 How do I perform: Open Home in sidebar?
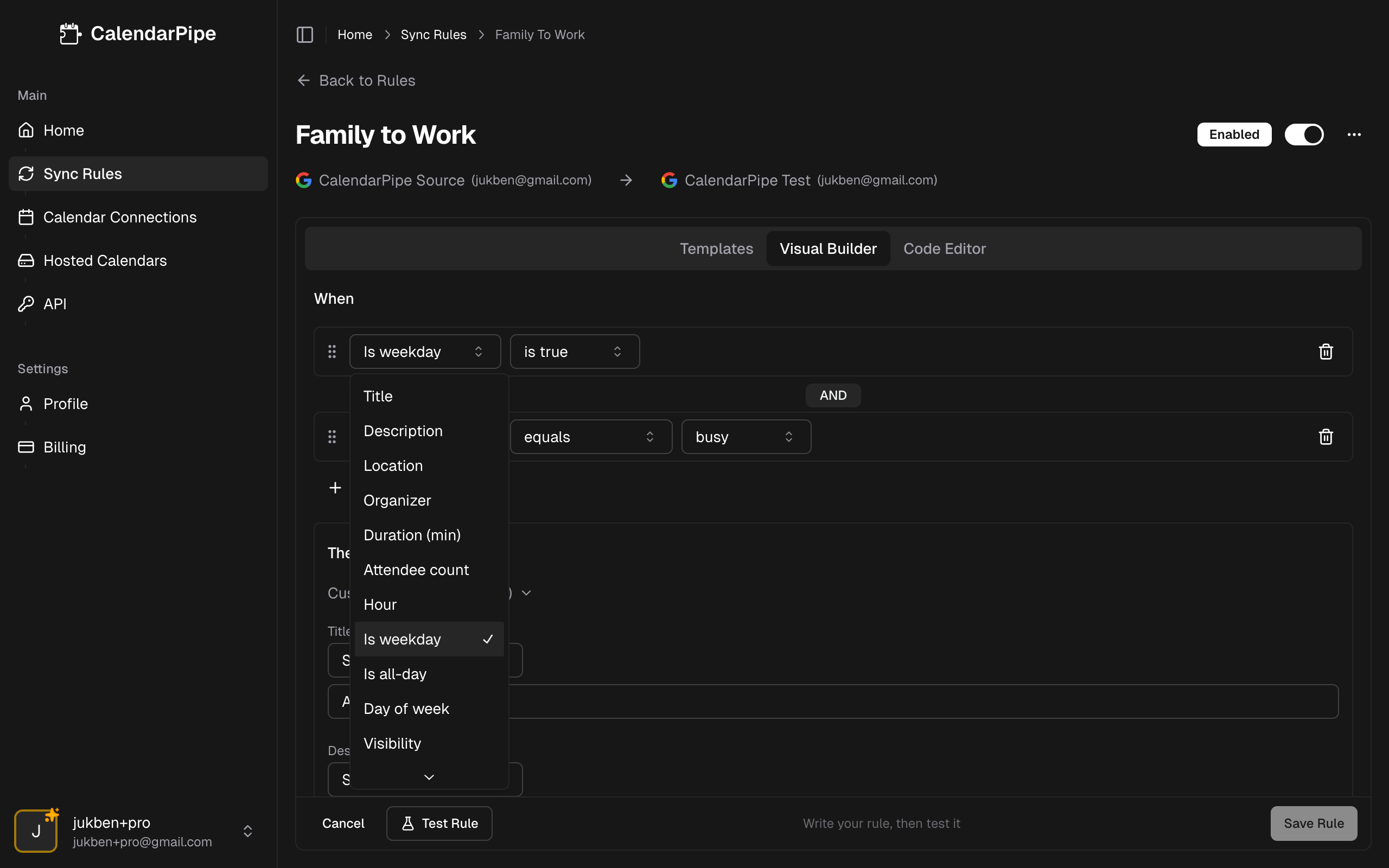tap(138, 130)
